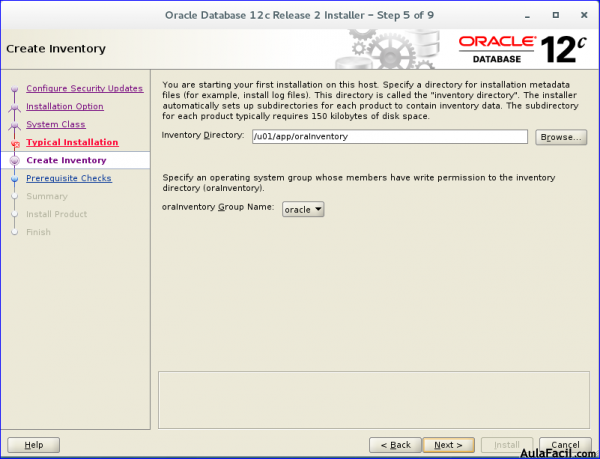Click the Configure Security Updates step marker

click(15, 89)
